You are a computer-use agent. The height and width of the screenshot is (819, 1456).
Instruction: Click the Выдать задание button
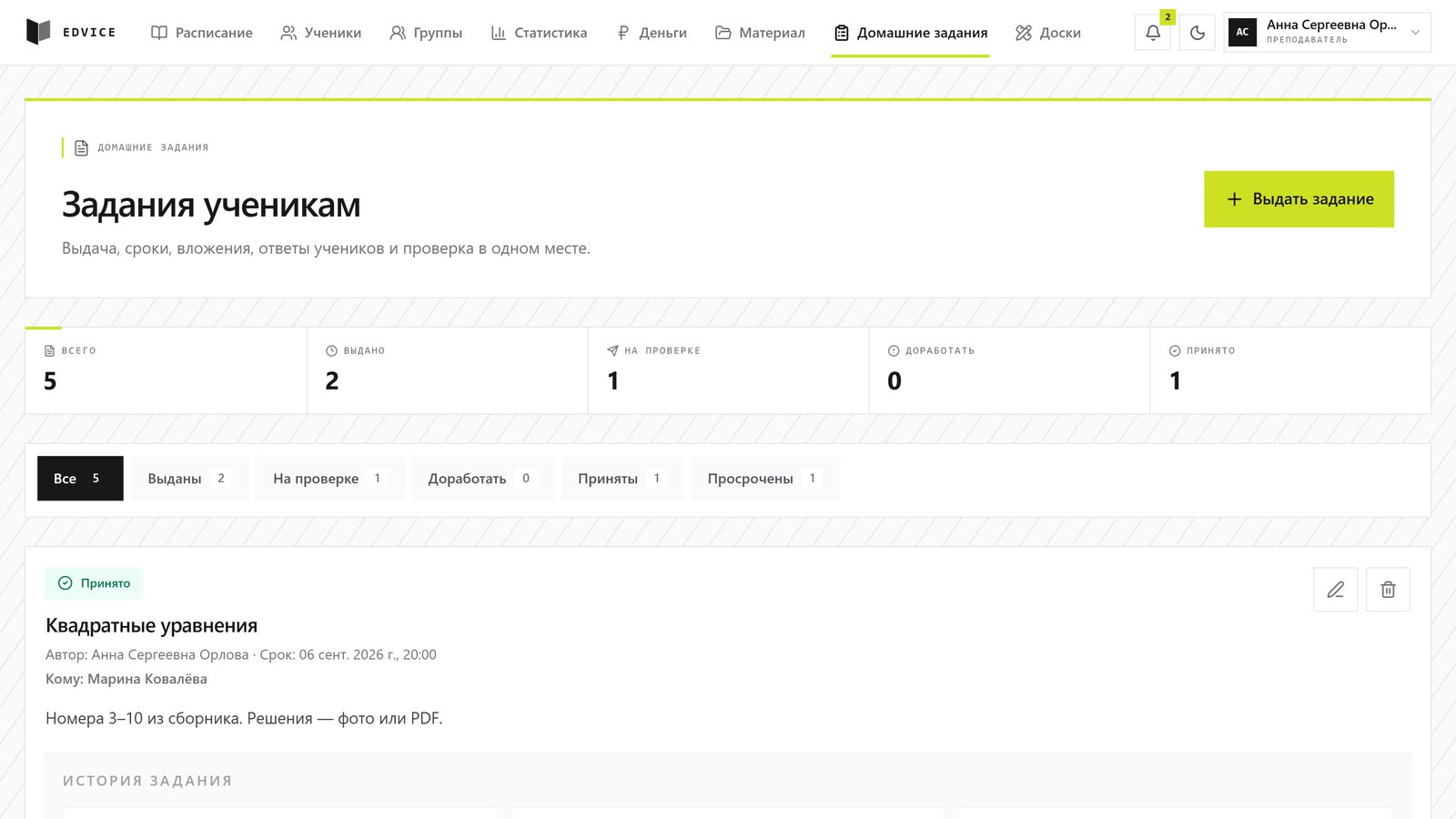coord(1299,199)
